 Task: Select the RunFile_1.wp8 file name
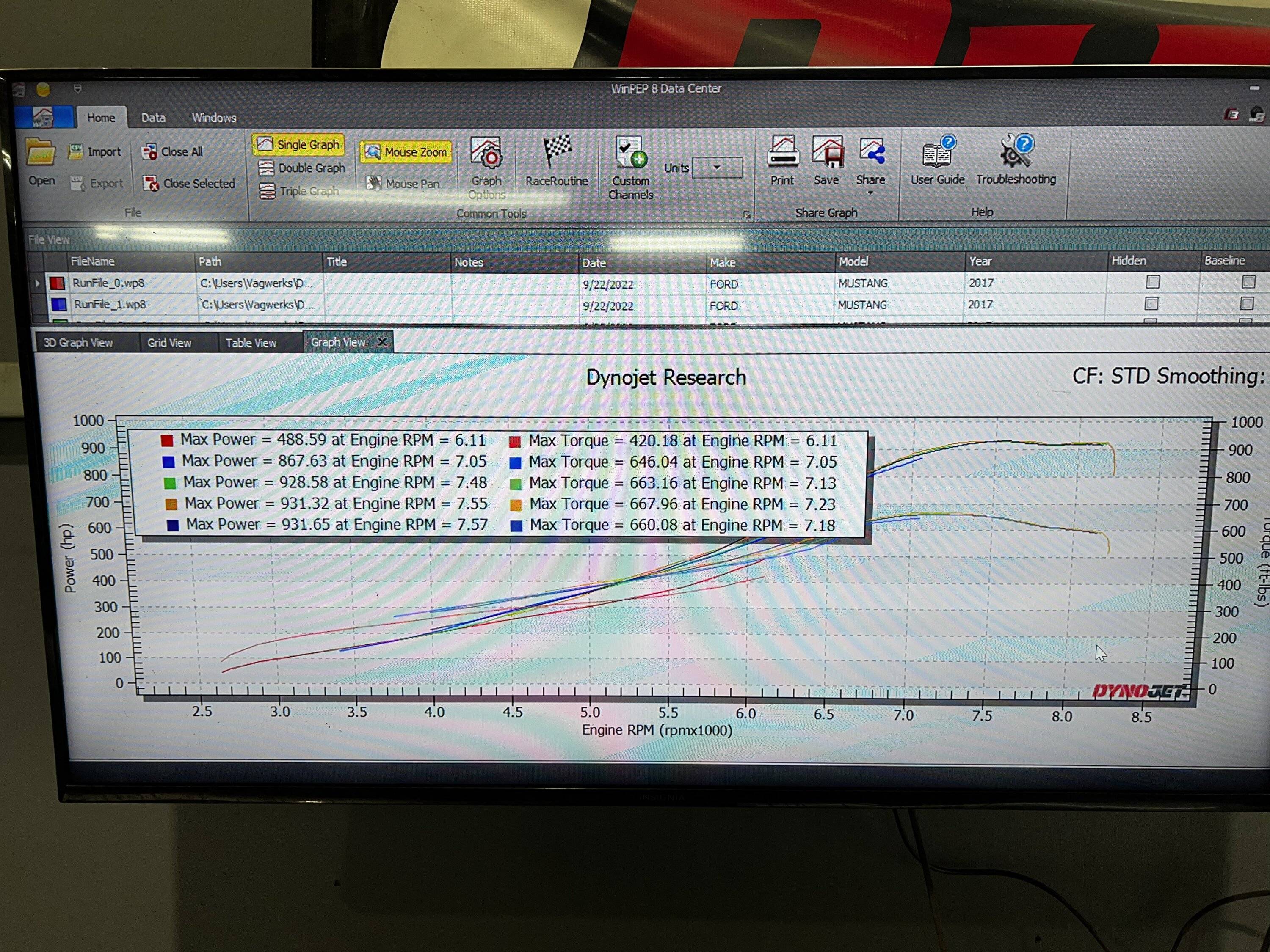110,304
